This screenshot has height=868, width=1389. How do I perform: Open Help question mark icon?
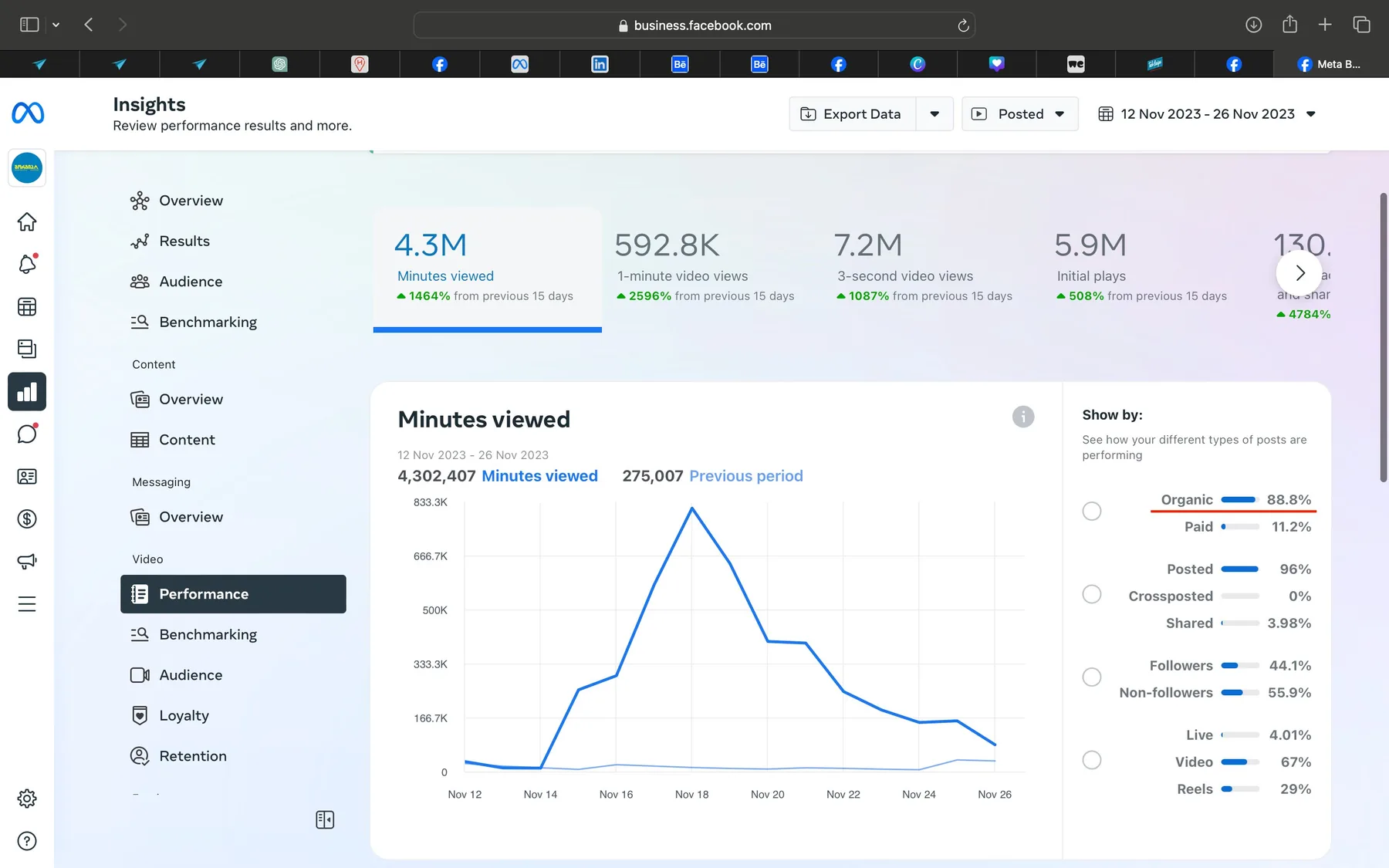click(27, 841)
